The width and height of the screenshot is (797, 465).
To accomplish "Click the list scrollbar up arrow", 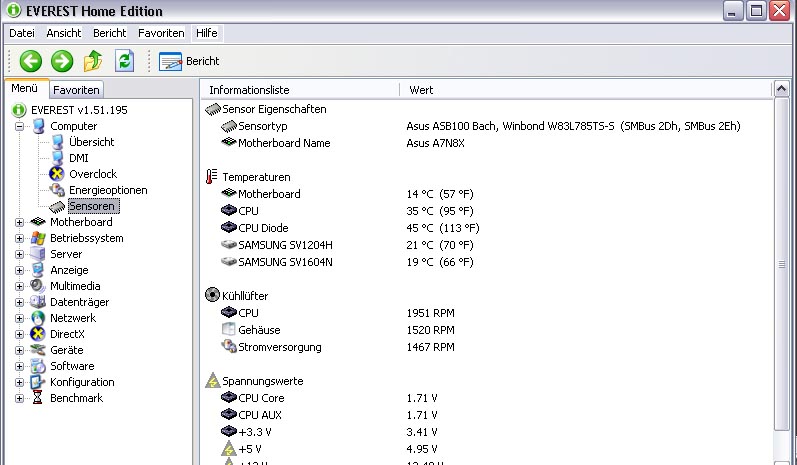I will (782, 89).
